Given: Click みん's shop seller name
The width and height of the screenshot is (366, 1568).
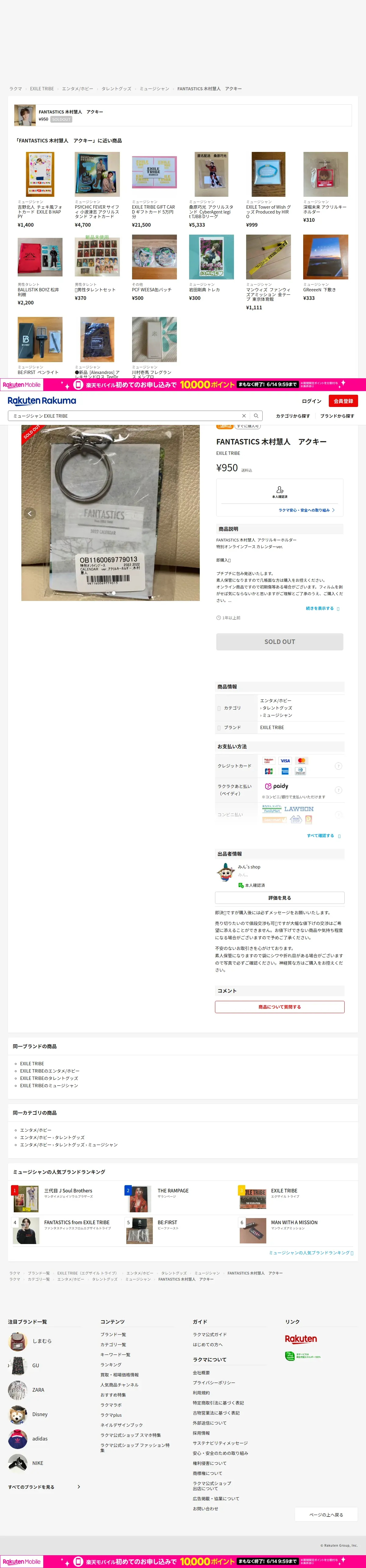Looking at the screenshot, I should (249, 867).
